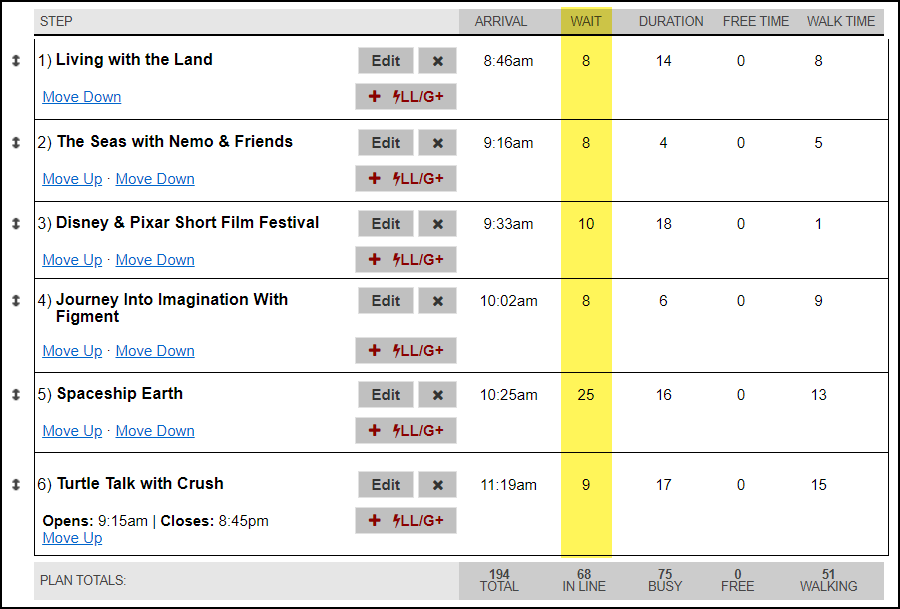Click the 8:46am arrival time
This screenshot has width=900, height=609.
(x=509, y=61)
